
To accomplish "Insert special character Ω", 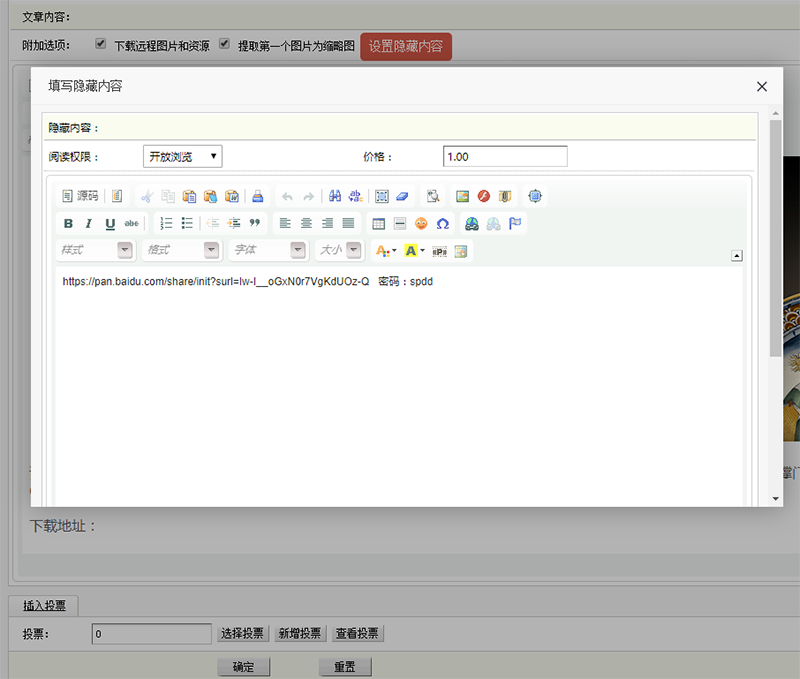I will click(x=443, y=221).
